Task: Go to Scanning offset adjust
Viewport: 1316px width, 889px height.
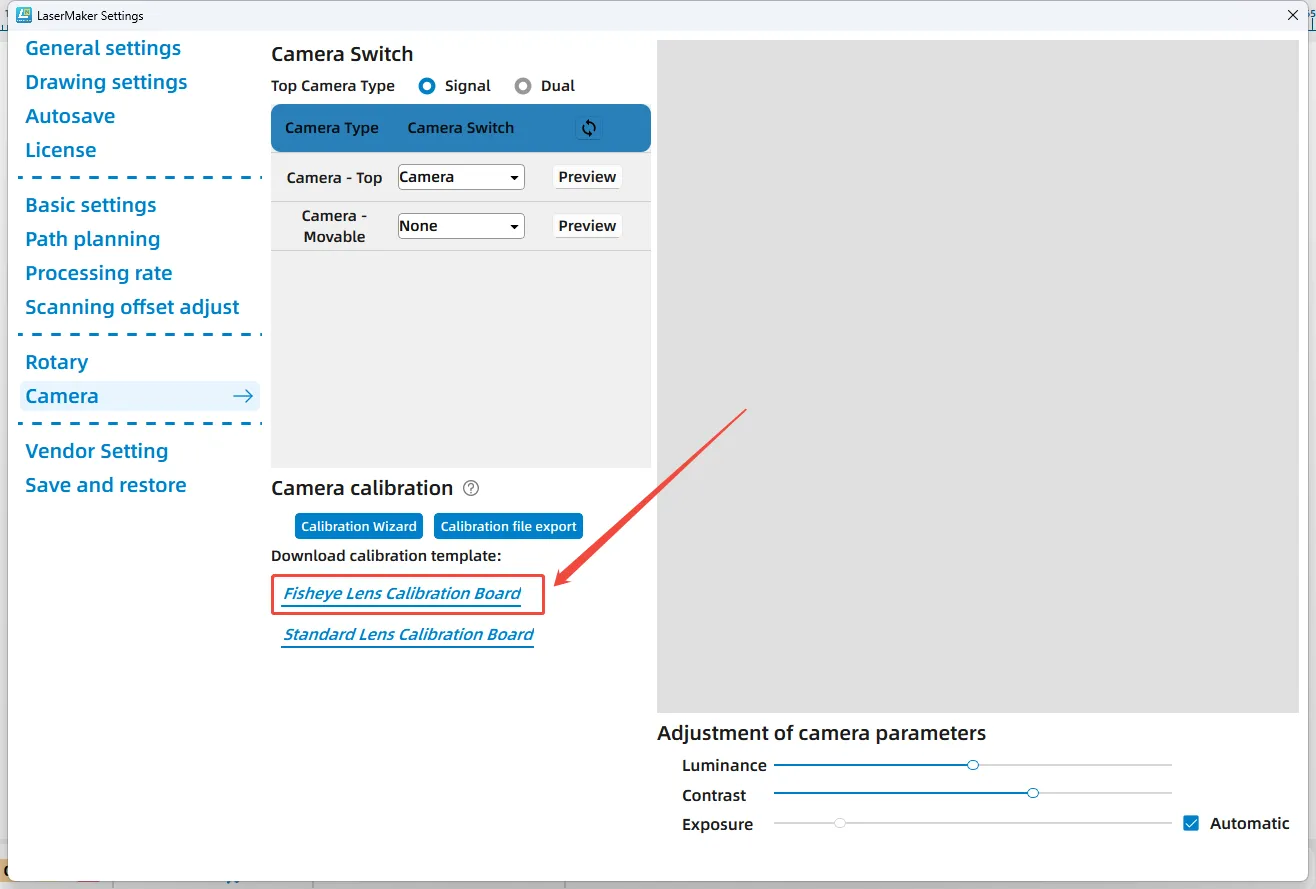Action: coord(132,307)
